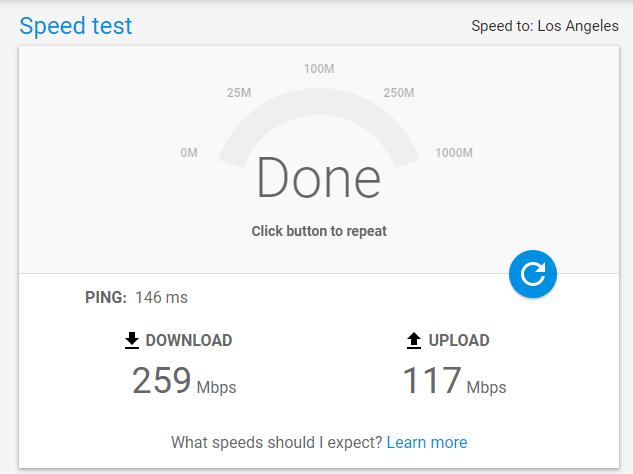Click the Done status text
Image resolution: width=633 pixels, height=474 pixels.
[x=318, y=179]
